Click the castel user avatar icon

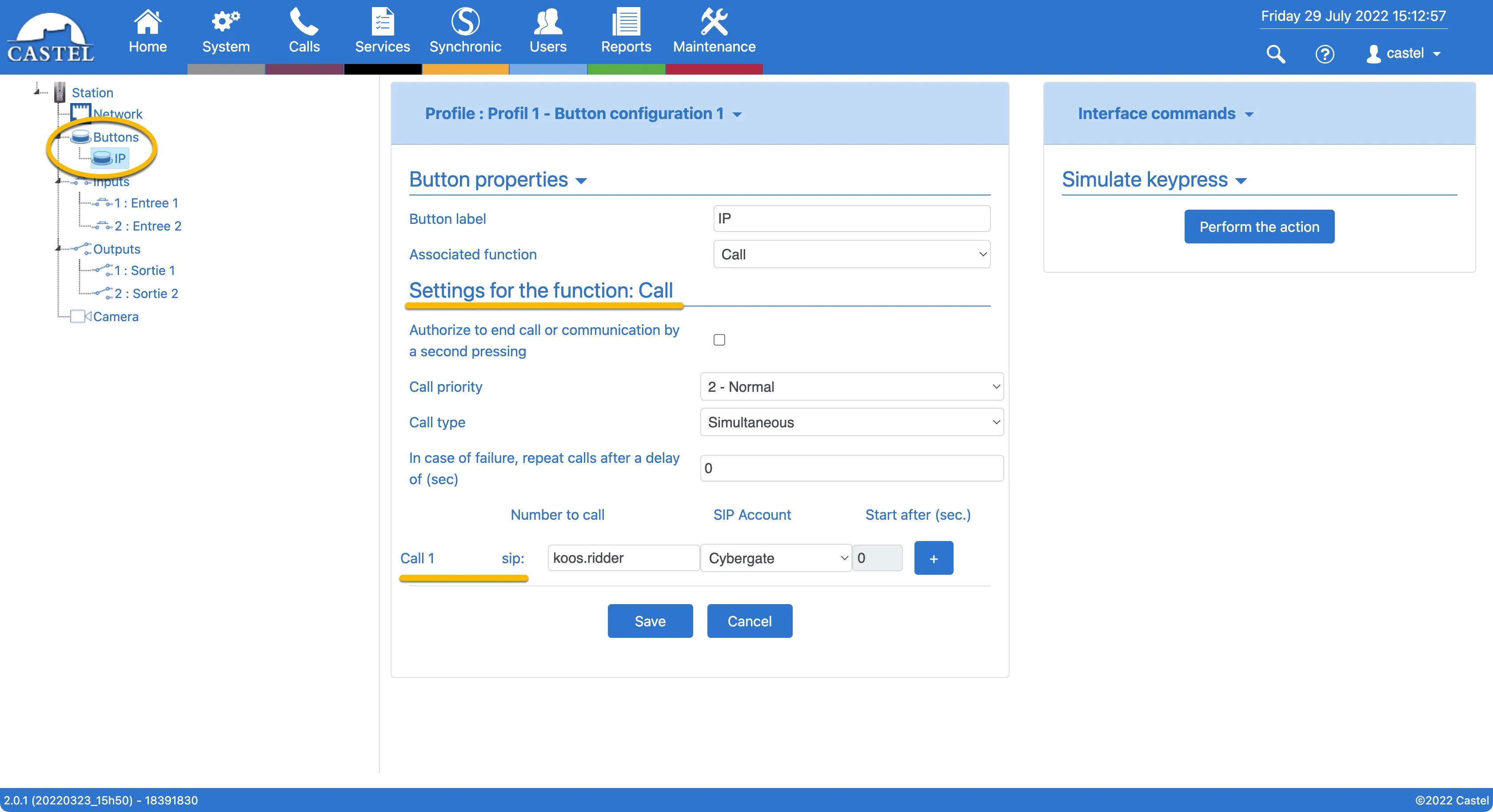click(x=1373, y=54)
